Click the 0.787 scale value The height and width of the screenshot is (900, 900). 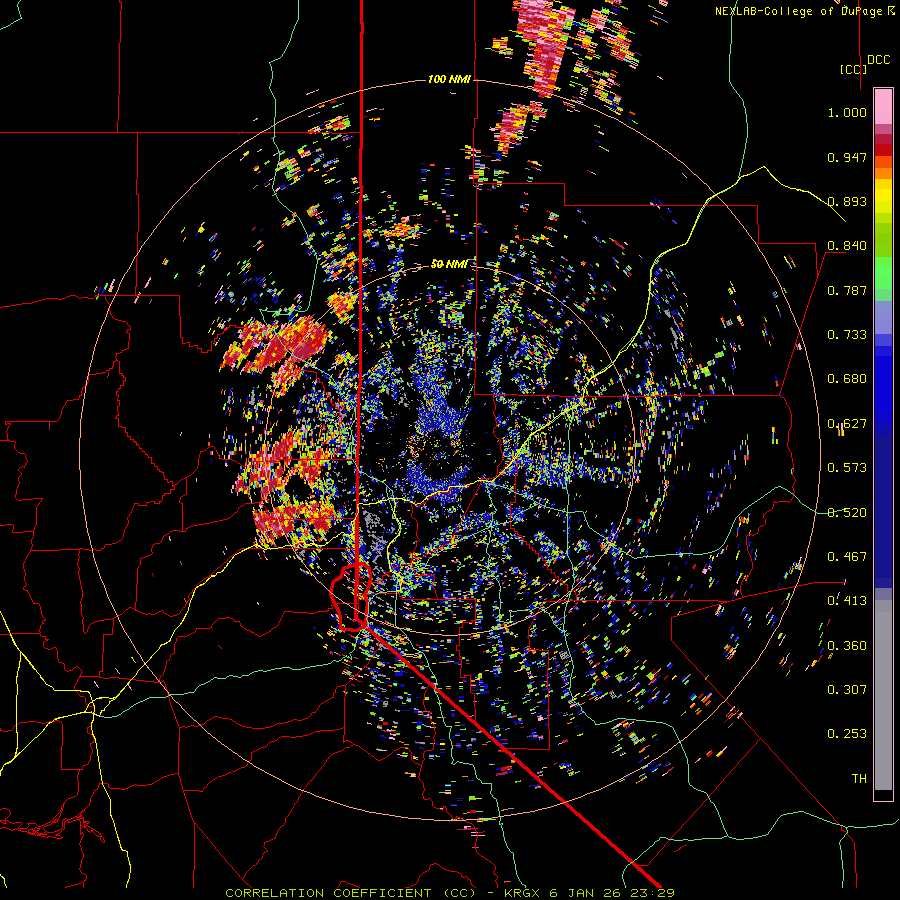pos(847,290)
